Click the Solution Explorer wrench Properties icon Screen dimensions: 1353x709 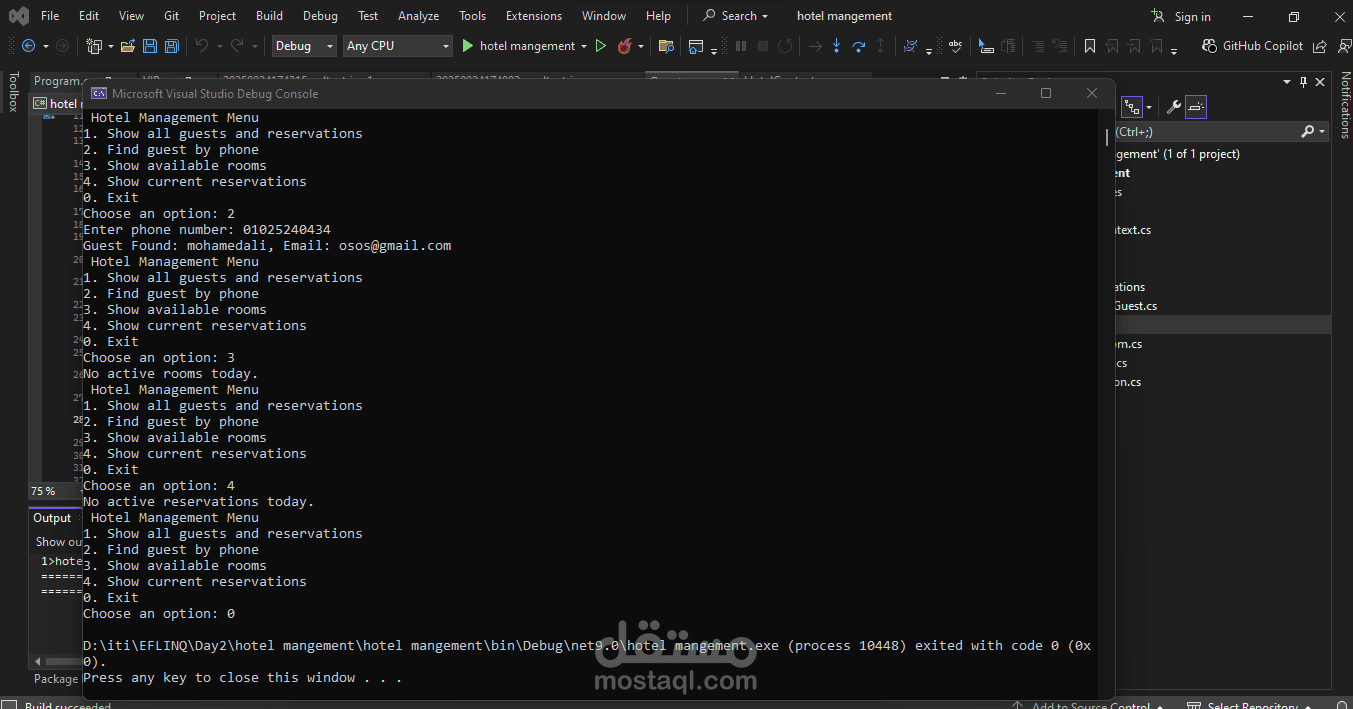1175,107
